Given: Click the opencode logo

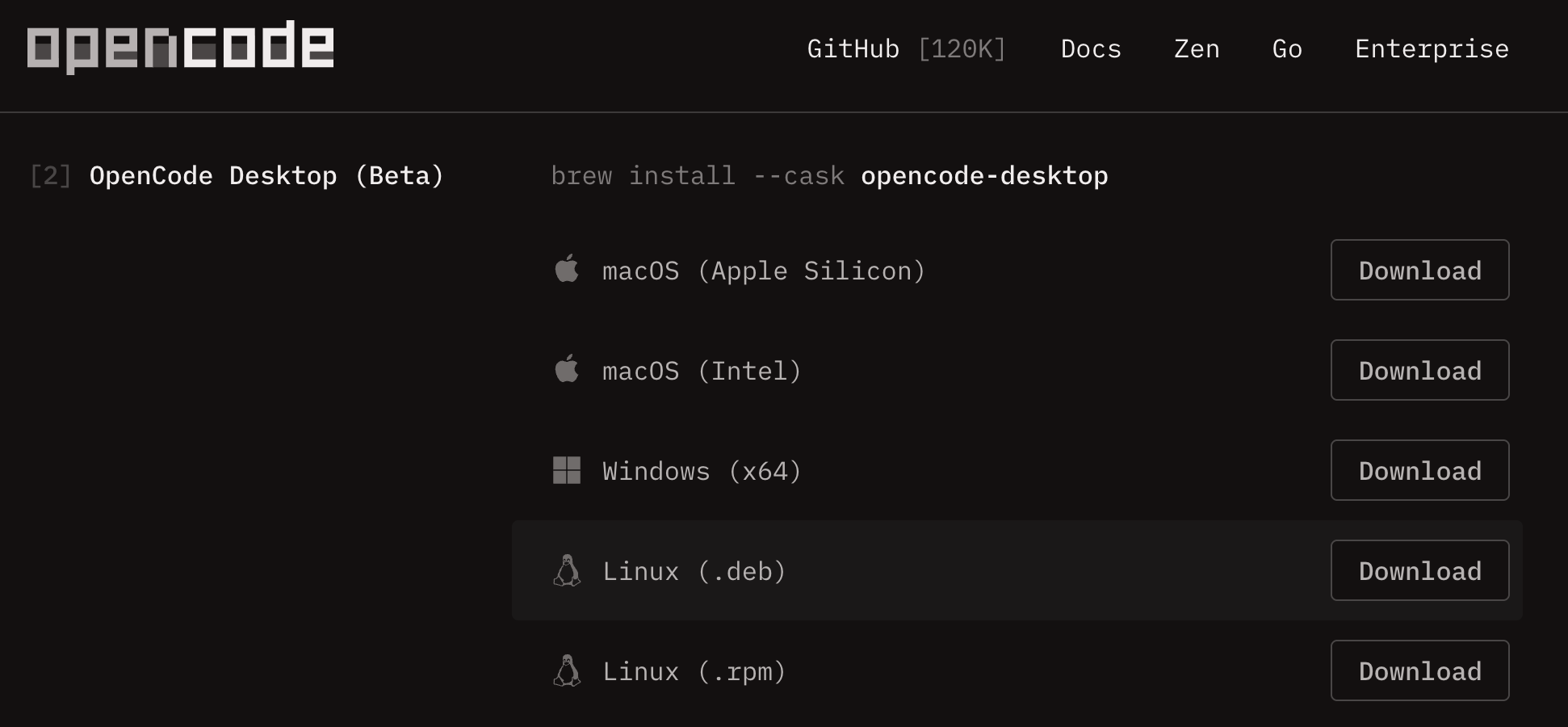Looking at the screenshot, I should point(180,47).
